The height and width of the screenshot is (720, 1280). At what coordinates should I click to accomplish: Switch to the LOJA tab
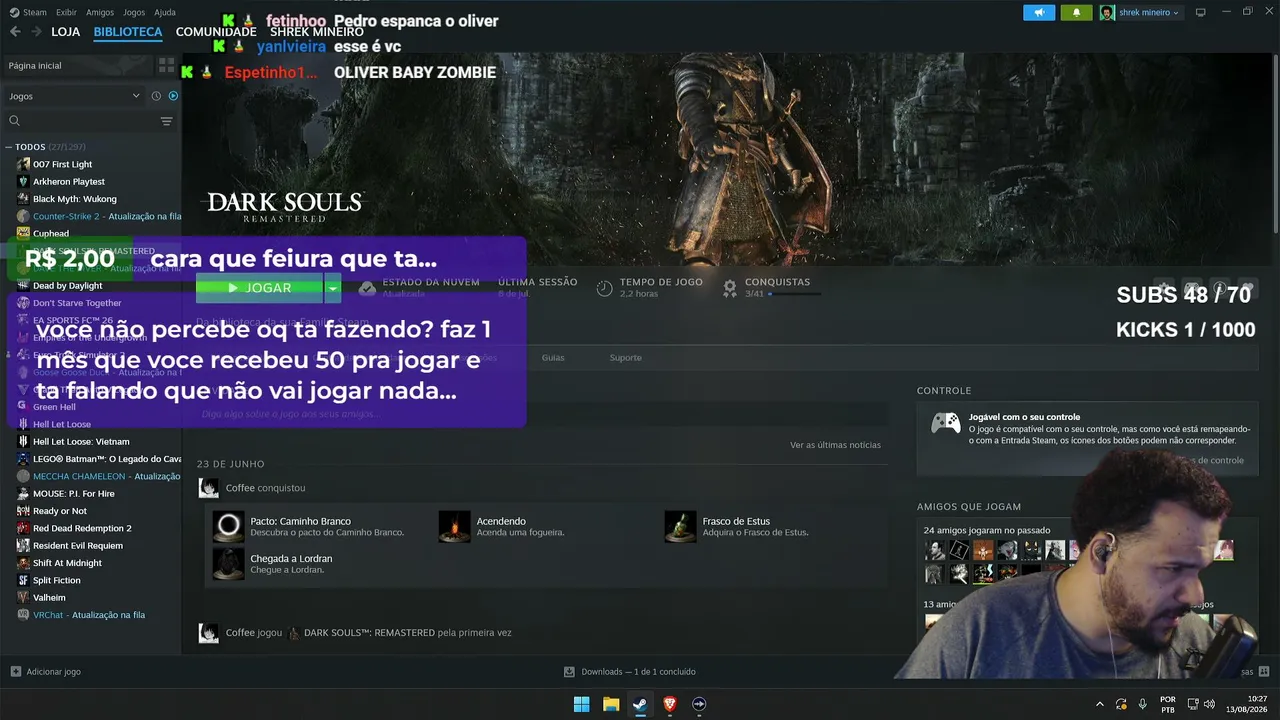[x=65, y=32]
